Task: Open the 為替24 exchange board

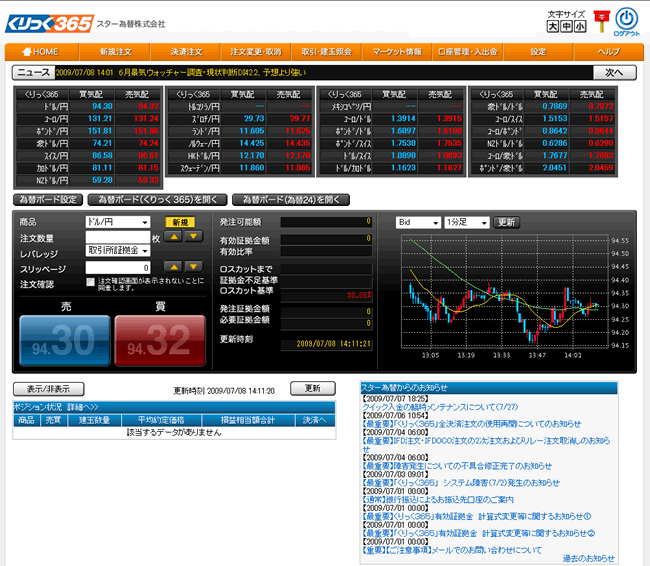Action: [291, 200]
